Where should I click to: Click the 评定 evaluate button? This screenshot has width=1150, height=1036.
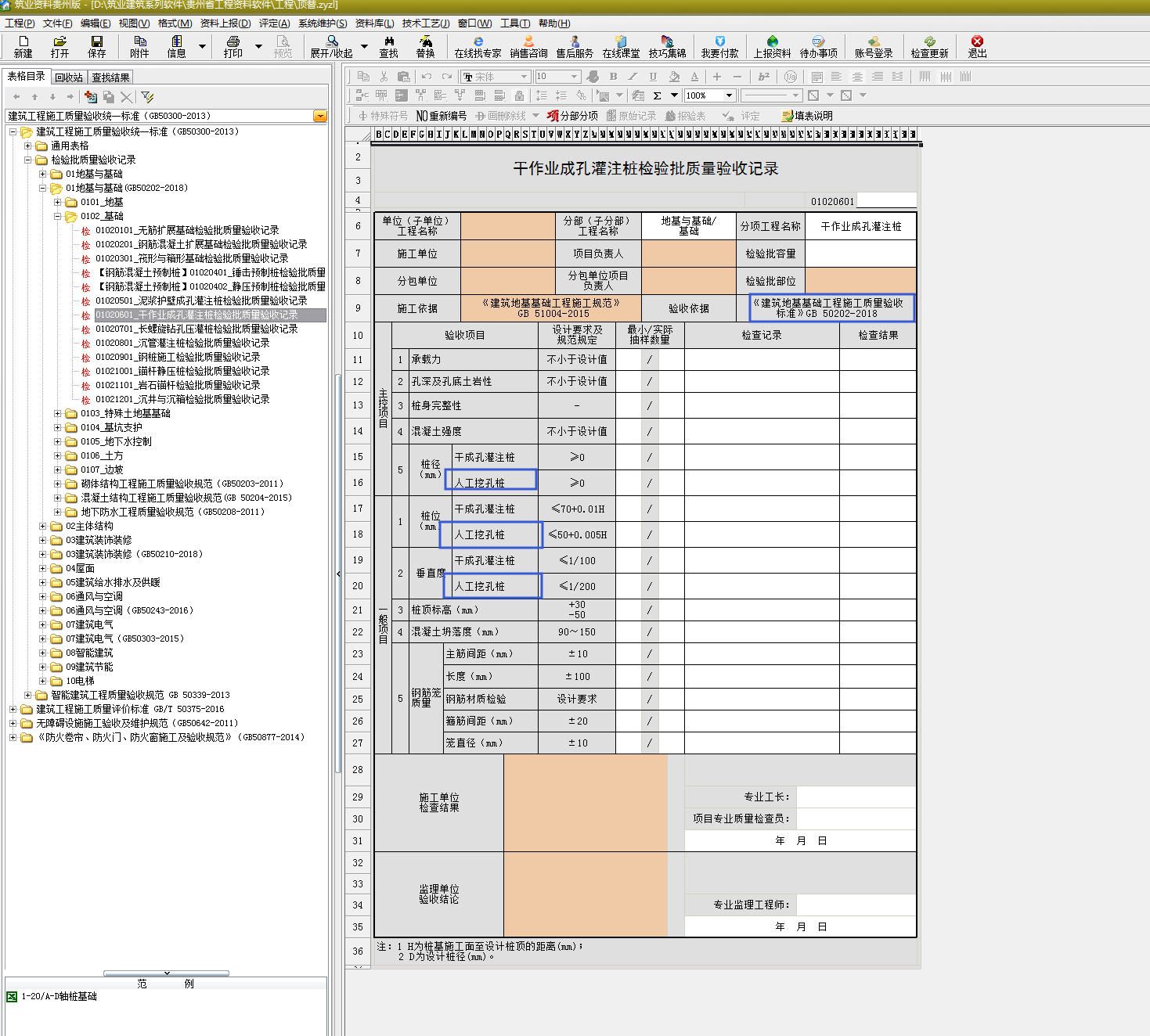pyautogui.click(x=741, y=116)
